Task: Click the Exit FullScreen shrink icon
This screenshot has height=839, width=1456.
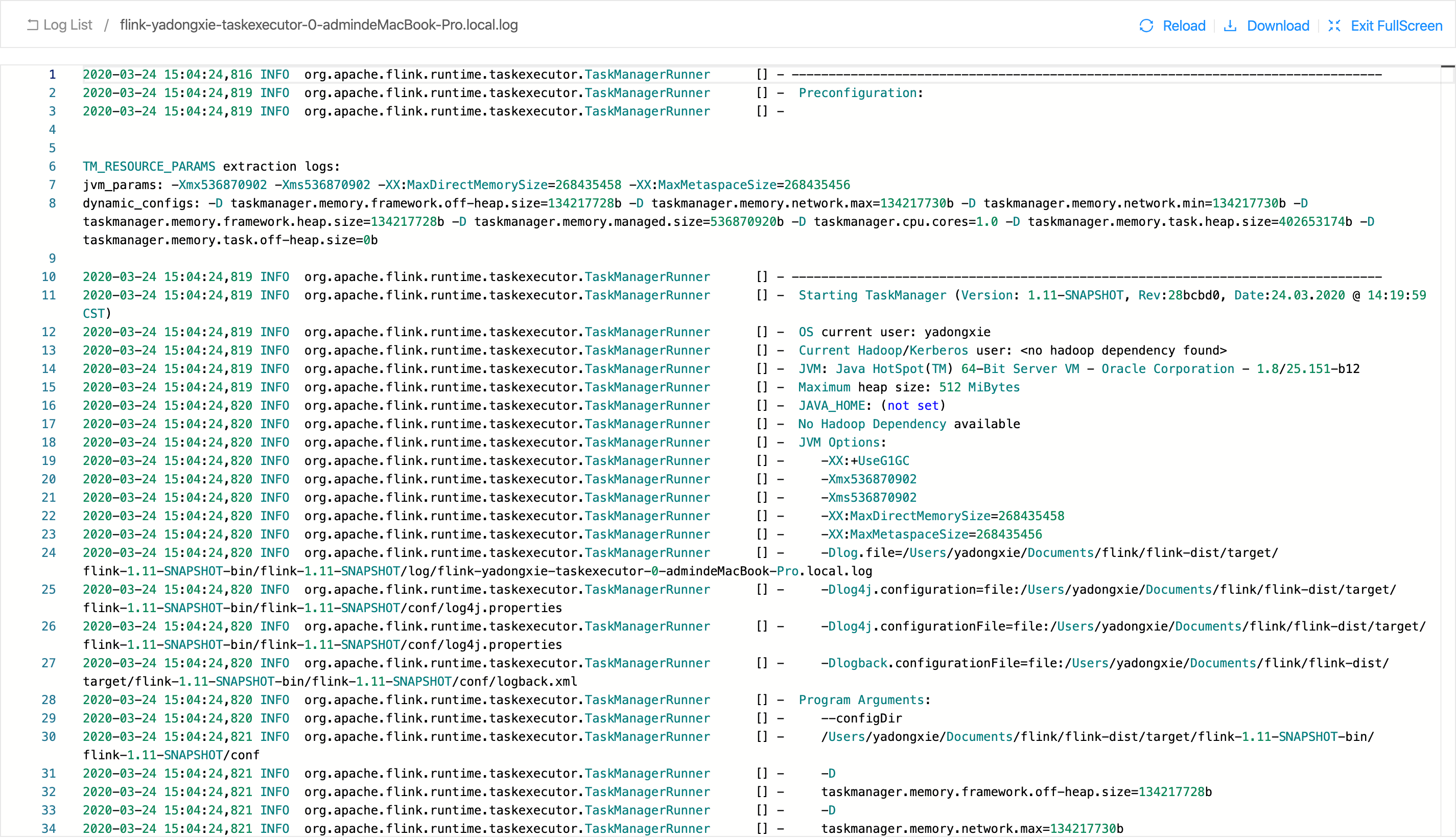Action: tap(1334, 26)
